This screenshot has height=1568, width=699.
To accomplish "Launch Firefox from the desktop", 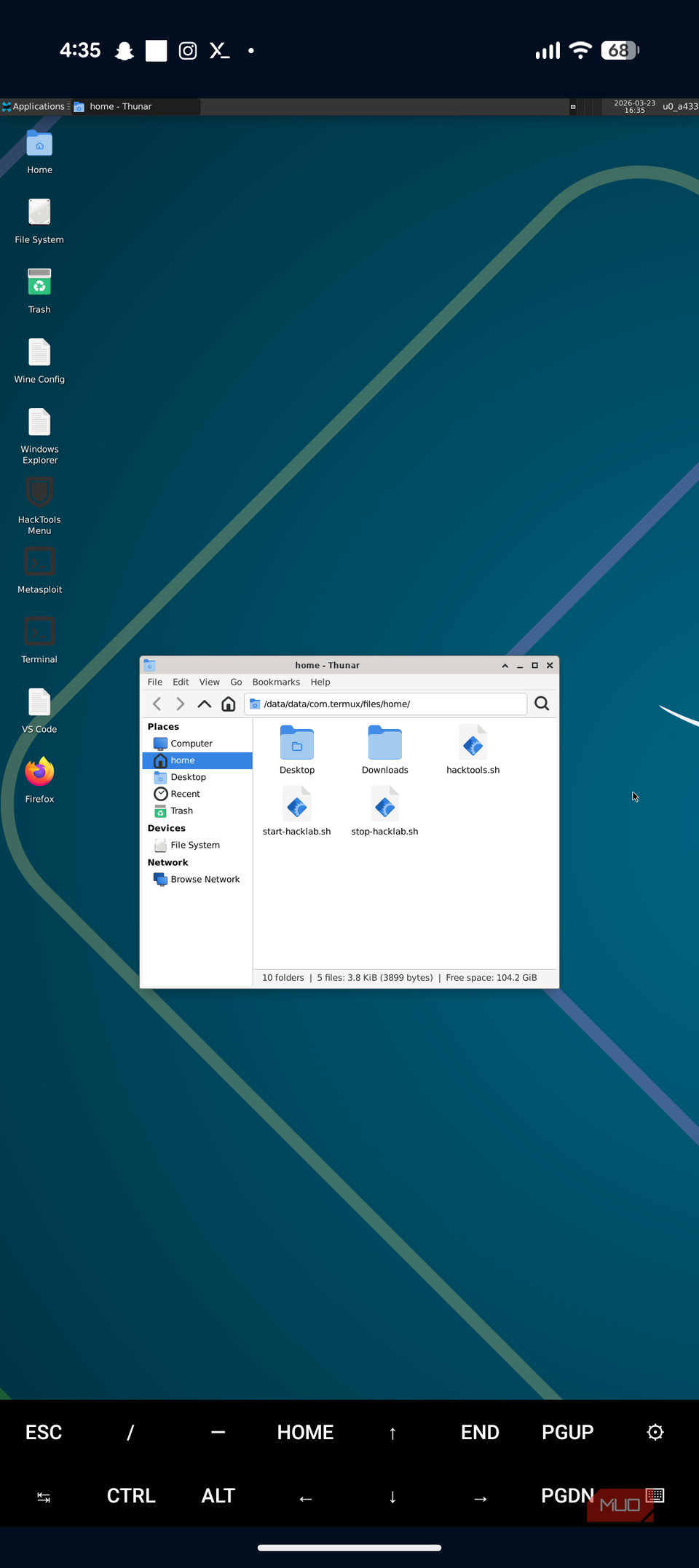I will [39, 781].
